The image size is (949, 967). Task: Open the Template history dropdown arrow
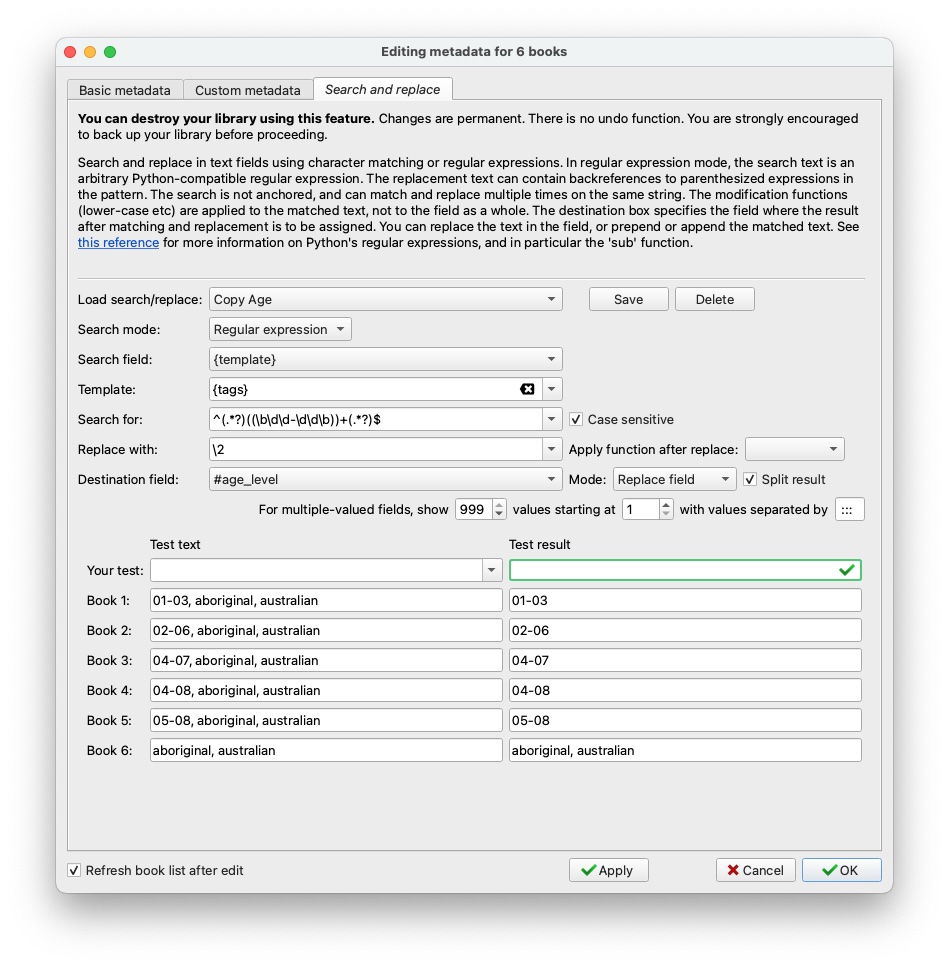[x=552, y=389]
